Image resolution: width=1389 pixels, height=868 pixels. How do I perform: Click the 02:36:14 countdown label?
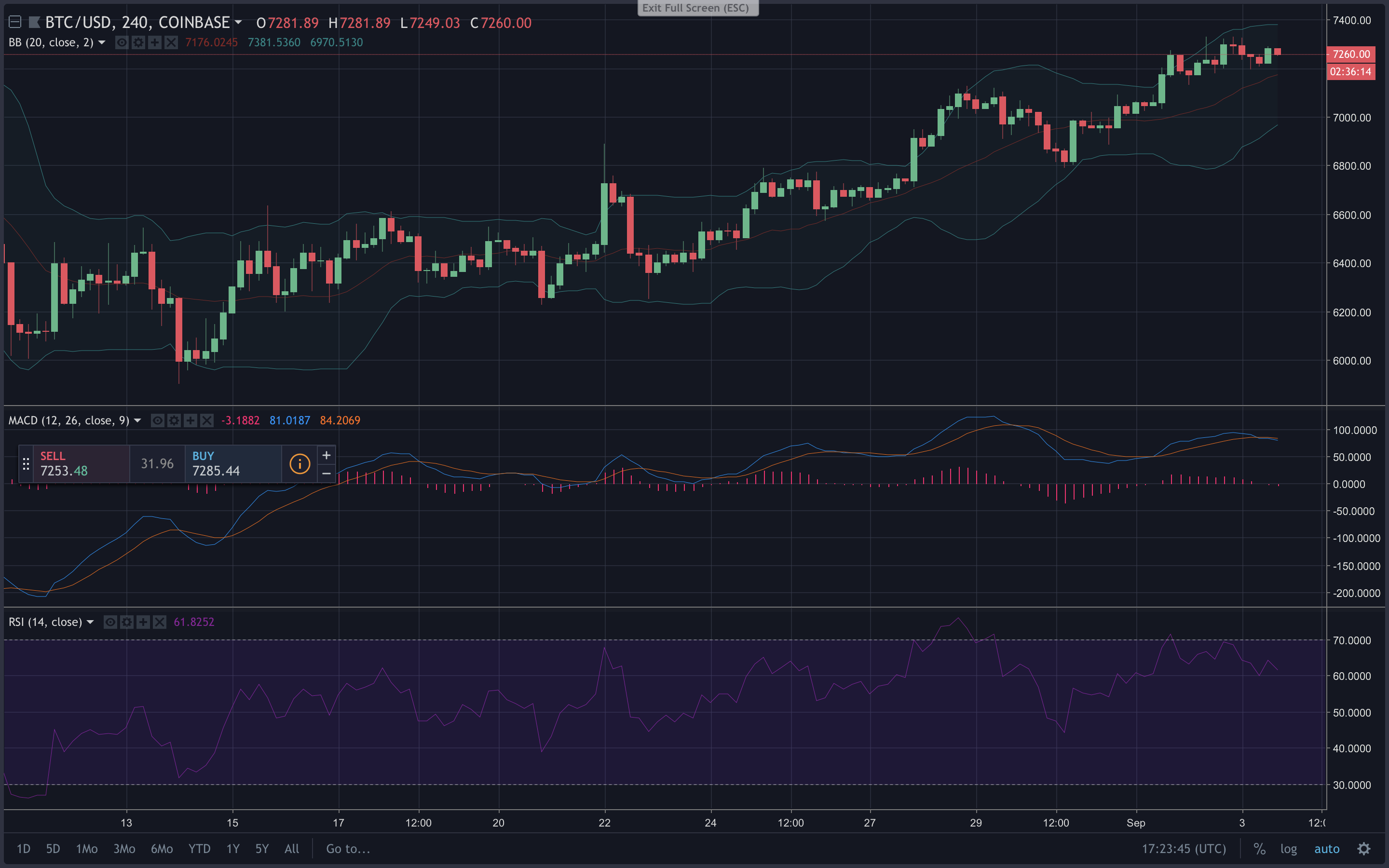coord(1351,72)
